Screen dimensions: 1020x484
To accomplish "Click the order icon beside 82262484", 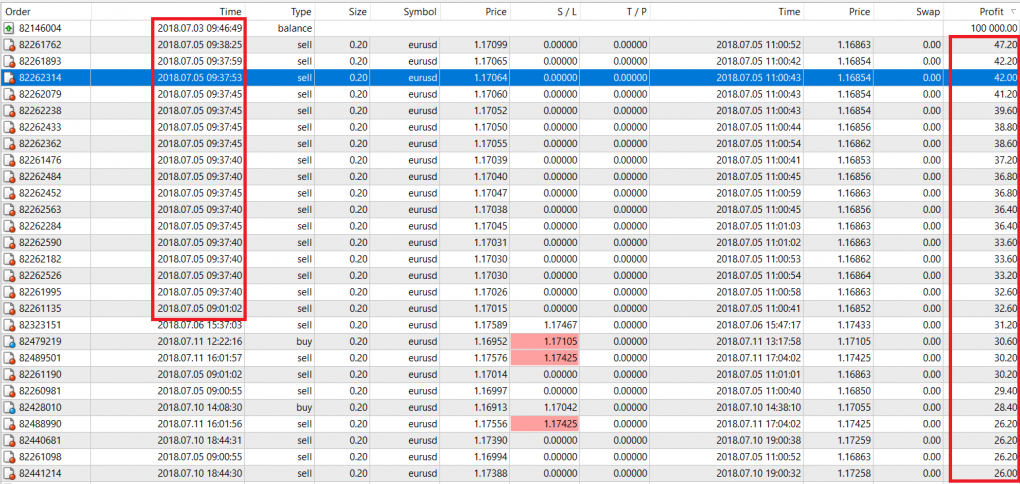I will [x=8, y=176].
